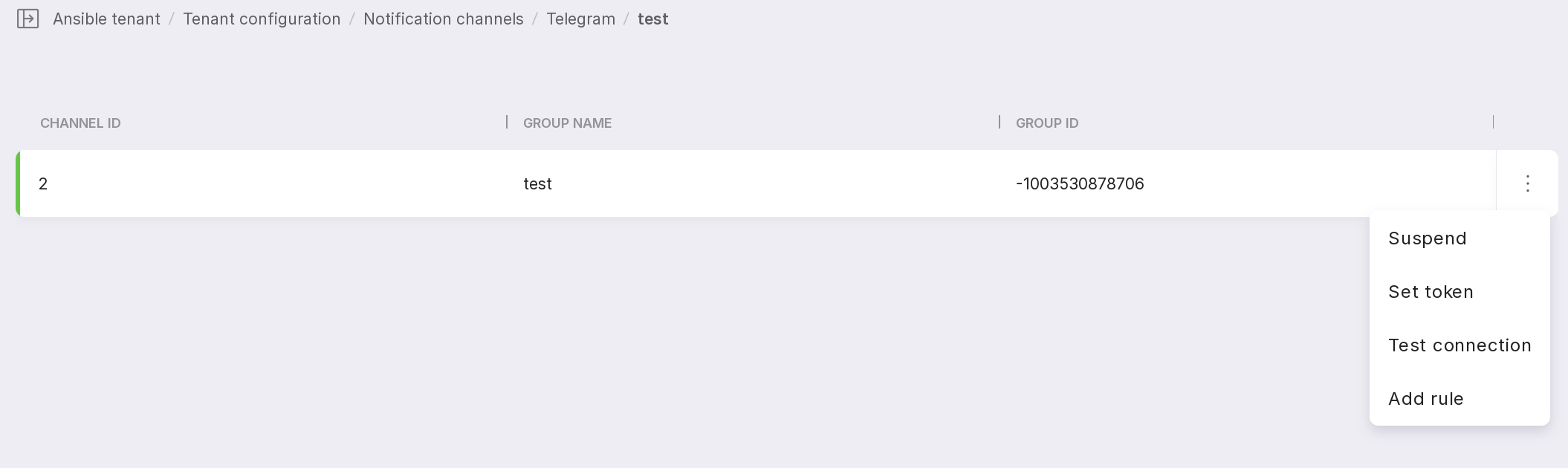The width and height of the screenshot is (1568, 468).
Task: Pick Add rule from the dropdown menu
Action: pyautogui.click(x=1425, y=399)
